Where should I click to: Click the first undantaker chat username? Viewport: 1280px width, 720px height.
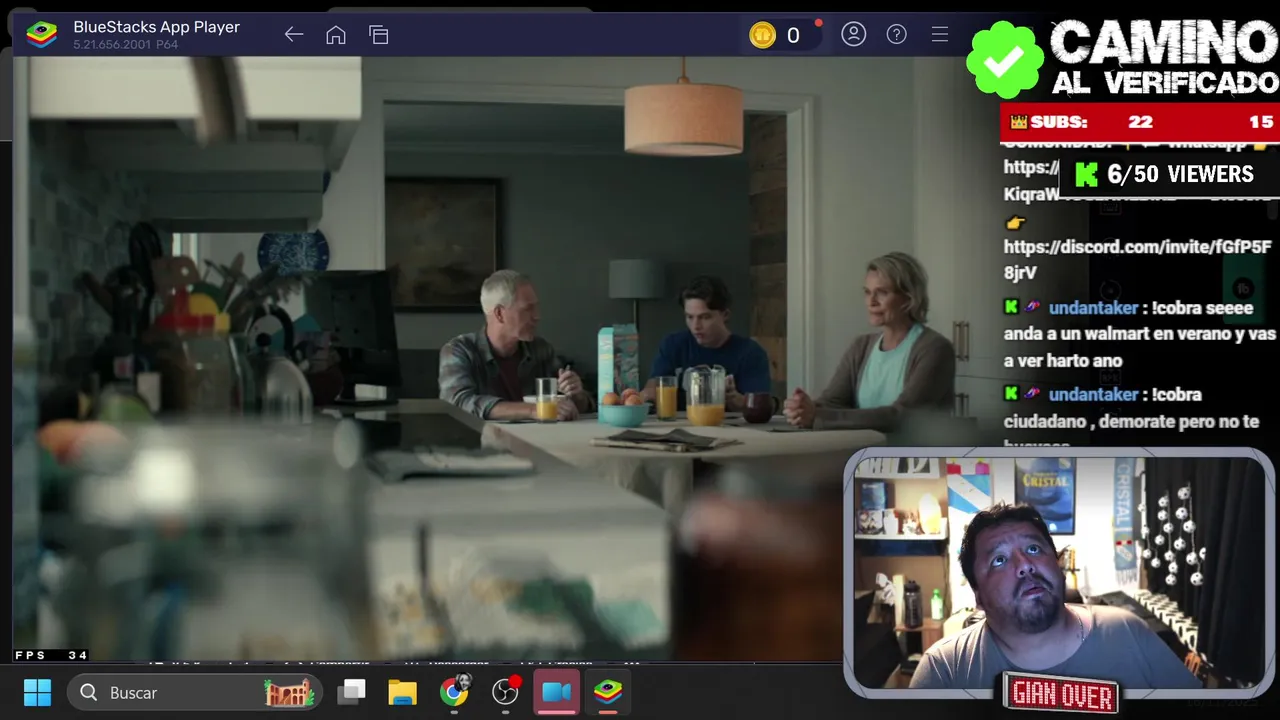[1093, 308]
